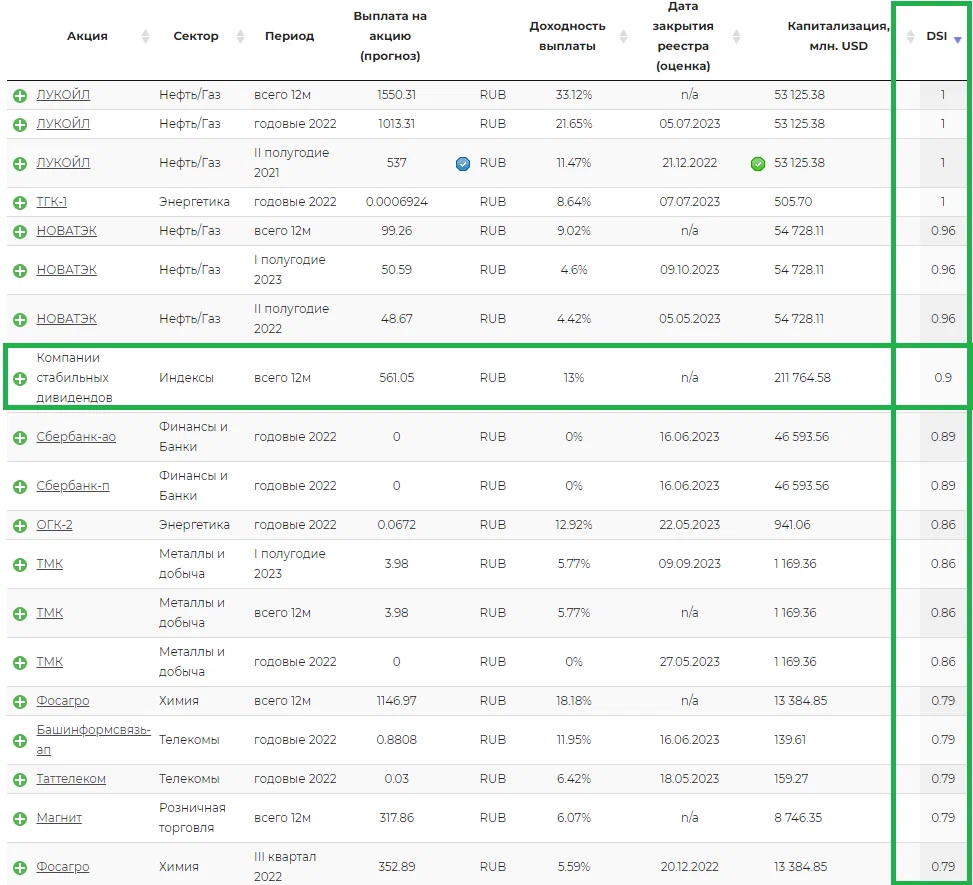Sort by the Акция column arrows
The image size is (973, 885).
(x=145, y=37)
